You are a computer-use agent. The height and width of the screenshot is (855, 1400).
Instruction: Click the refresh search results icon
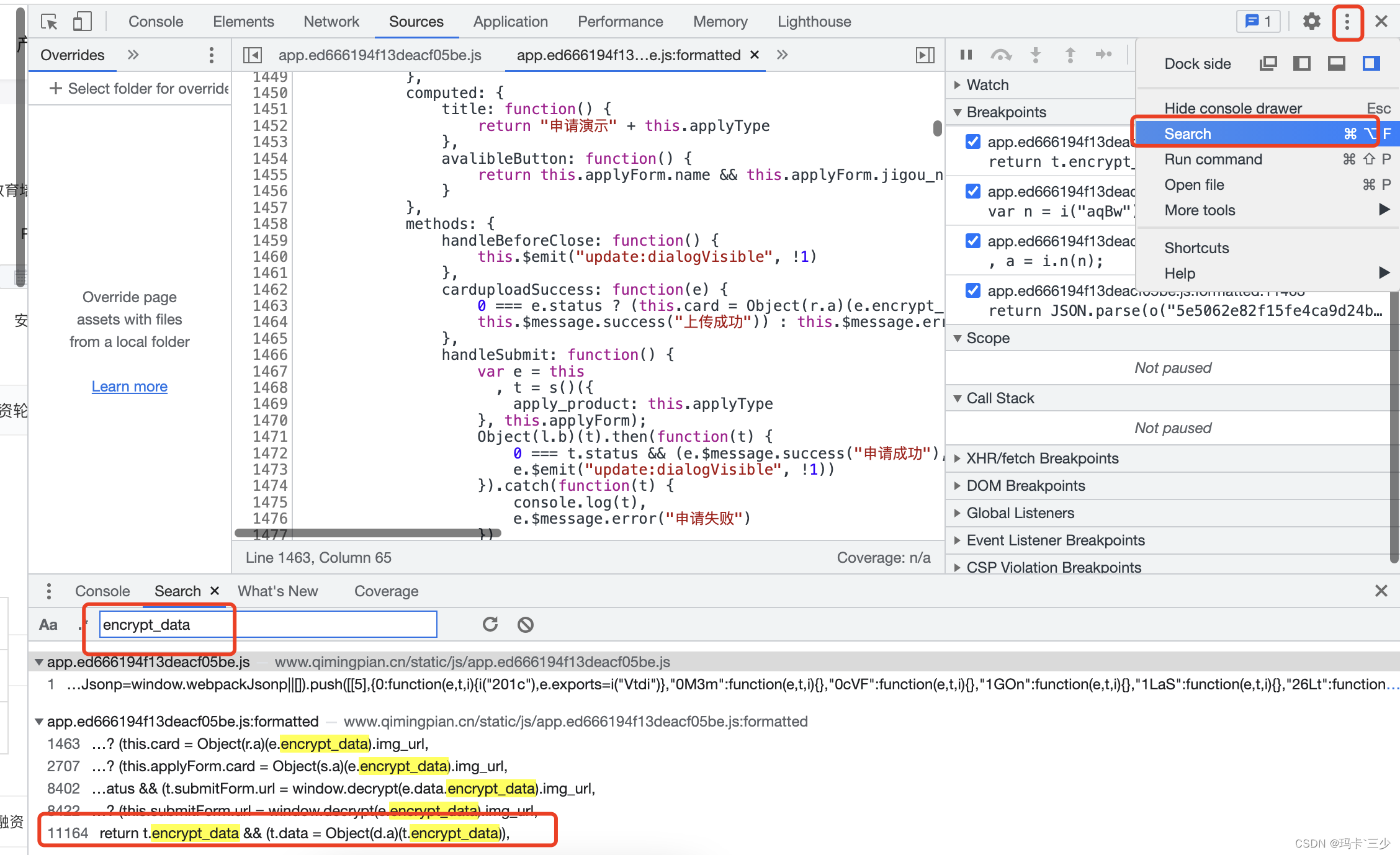pos(490,625)
